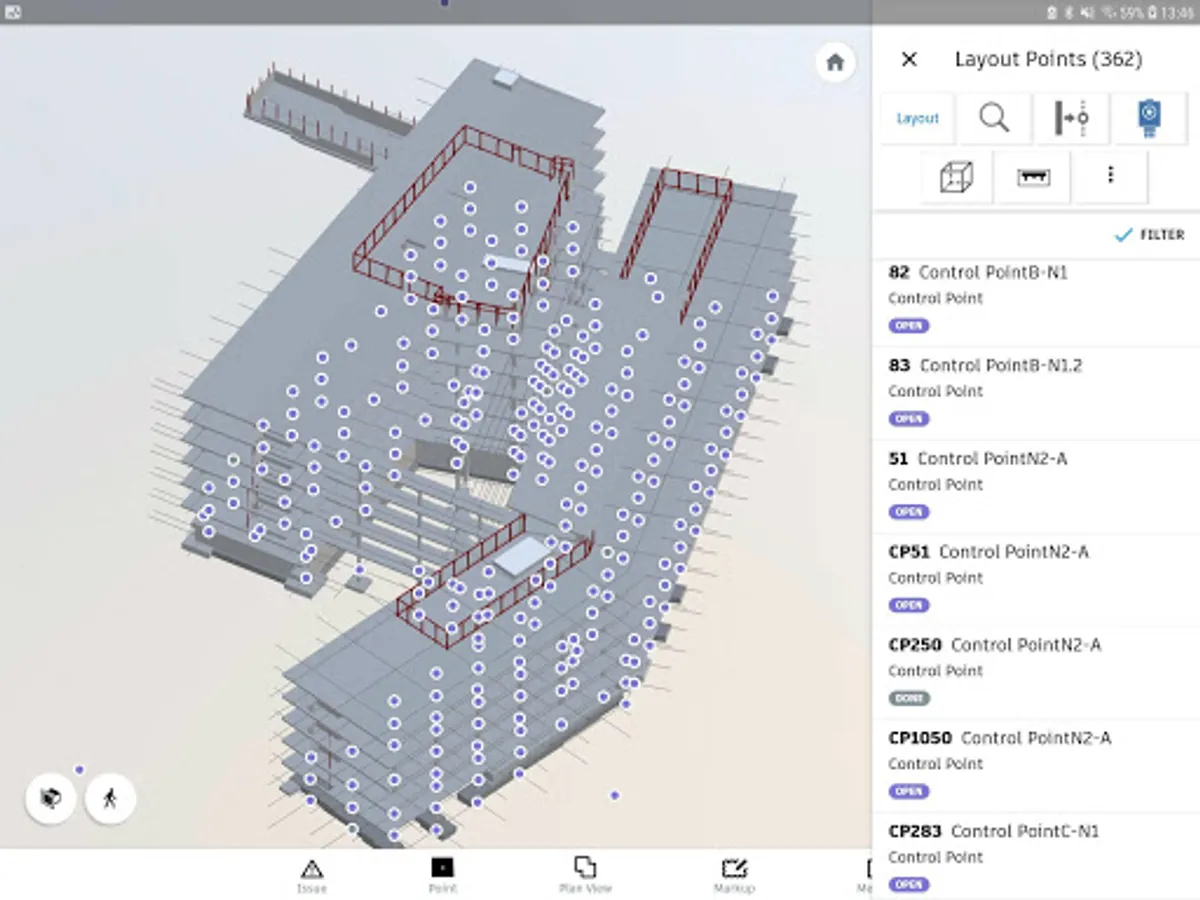This screenshot has height=900, width=1200.
Task: Select row 51 Control PointN2-A
Action: click(x=1036, y=486)
